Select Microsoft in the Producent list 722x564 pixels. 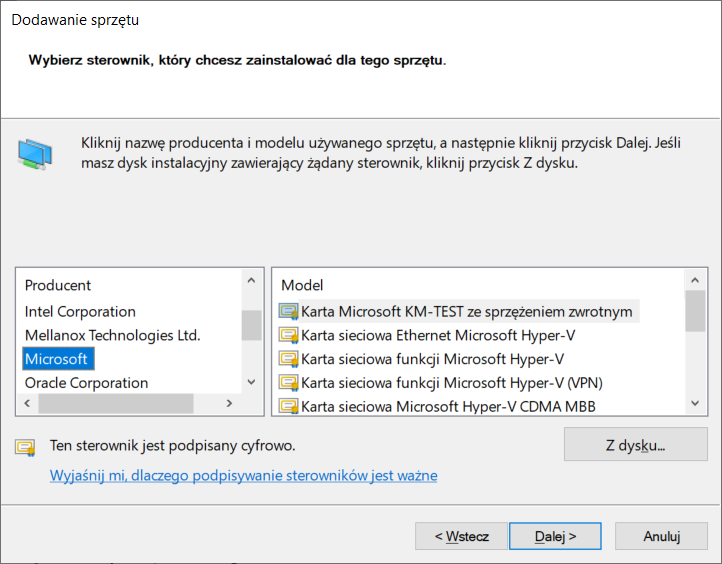point(56,359)
